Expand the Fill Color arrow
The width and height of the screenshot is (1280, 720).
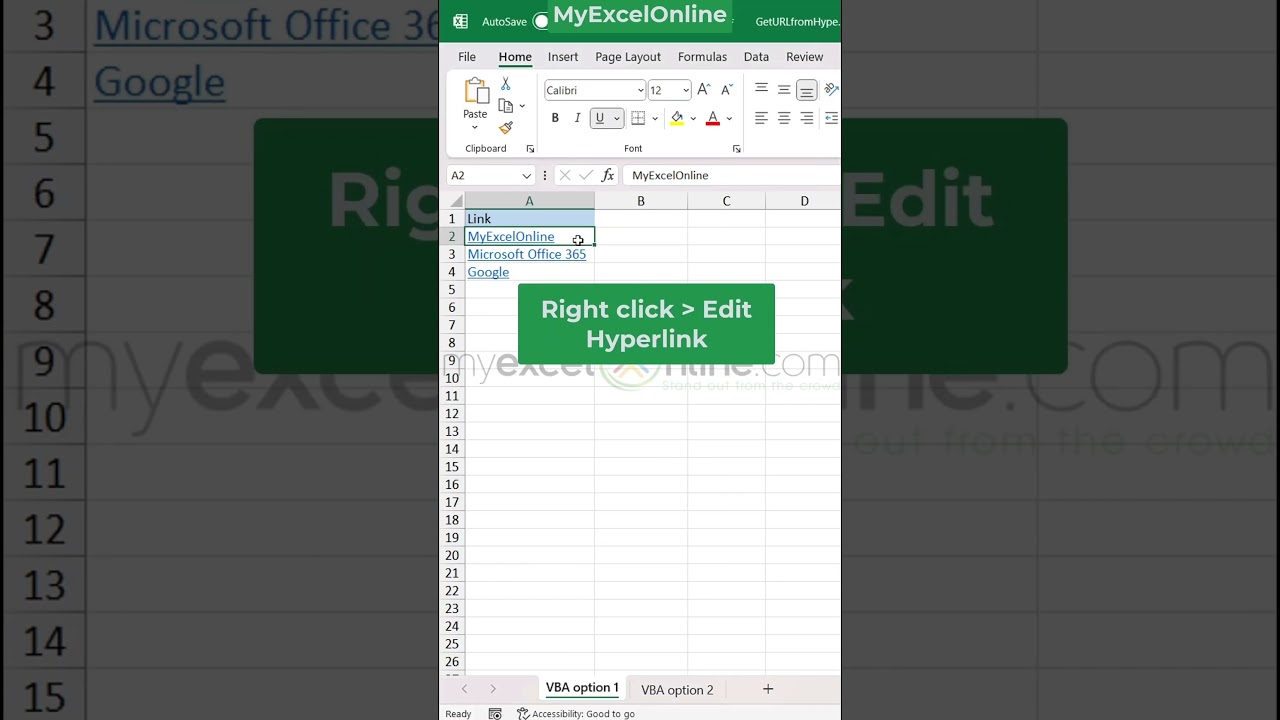coord(693,118)
